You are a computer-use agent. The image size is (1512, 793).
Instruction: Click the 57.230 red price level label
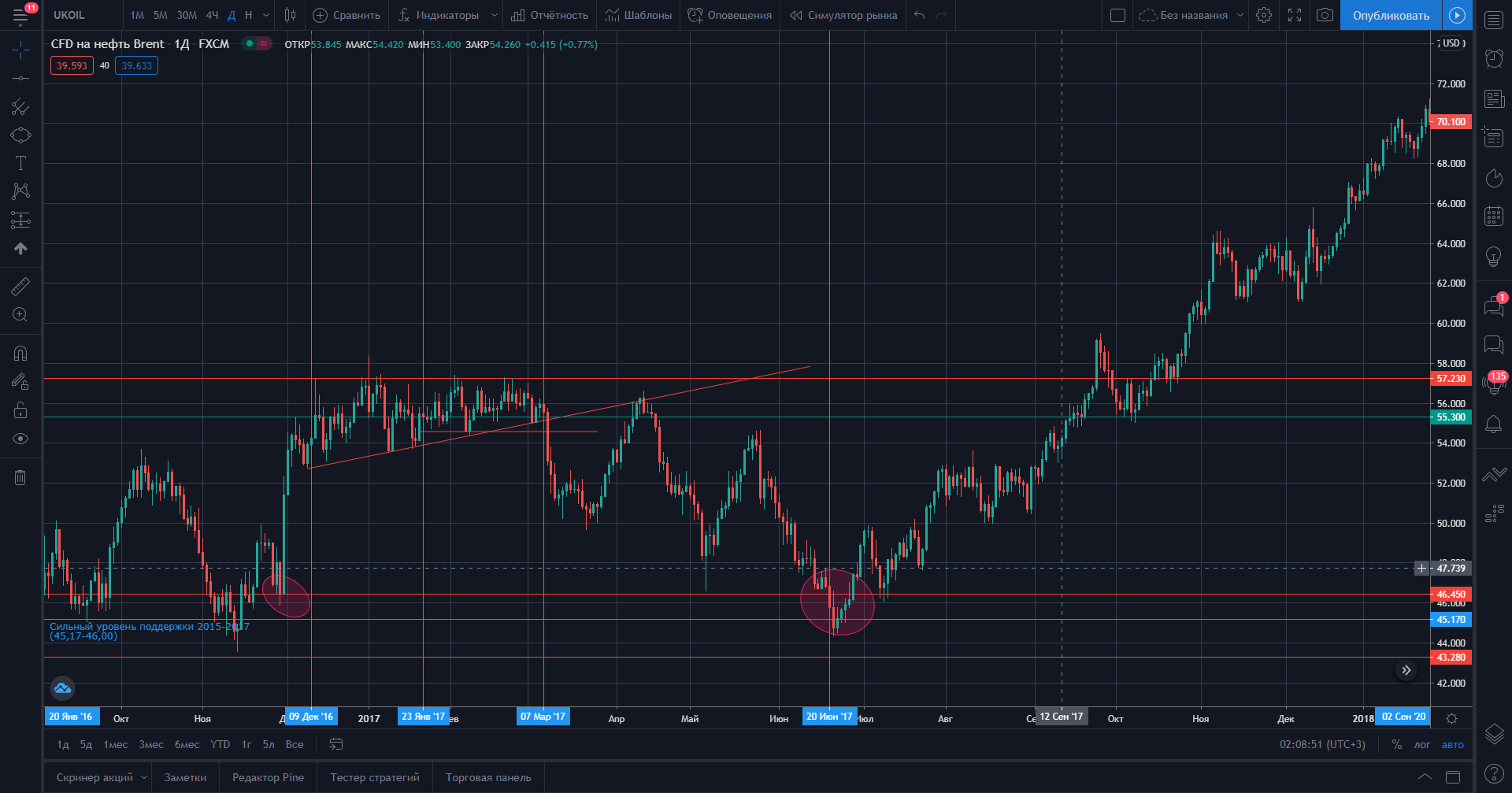pyautogui.click(x=1451, y=379)
